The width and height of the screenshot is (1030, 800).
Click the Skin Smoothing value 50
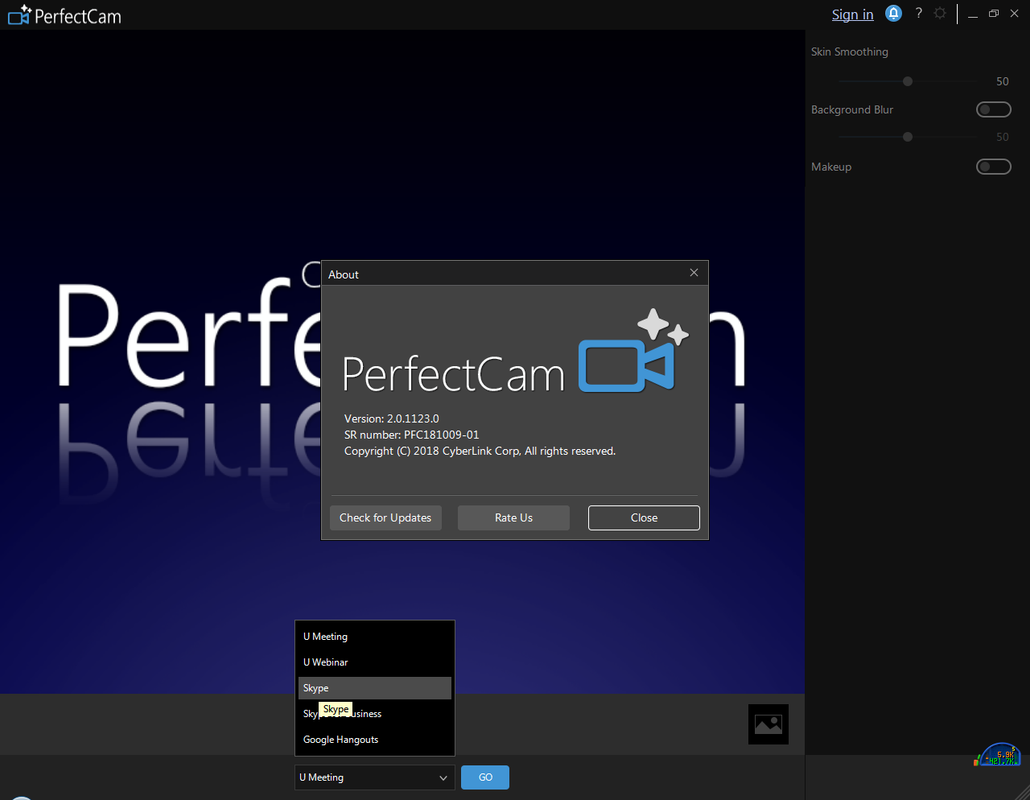[1002, 81]
